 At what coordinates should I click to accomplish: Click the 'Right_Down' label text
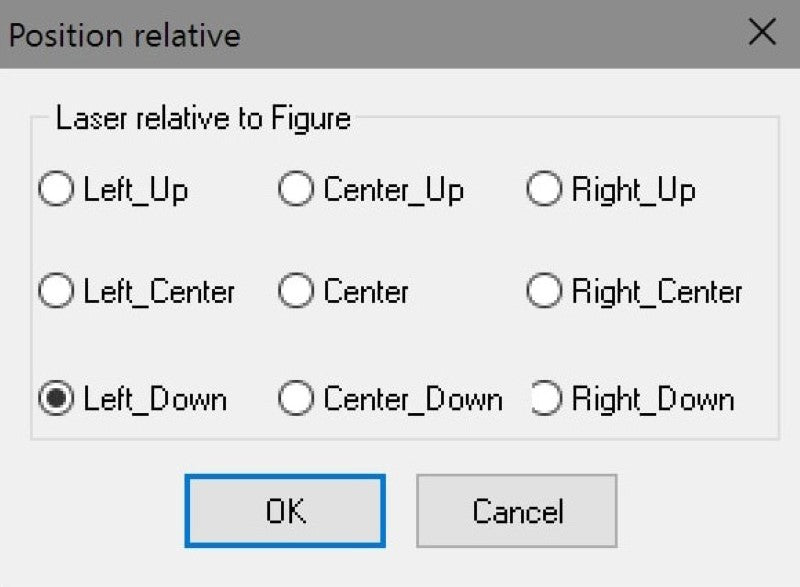click(653, 400)
